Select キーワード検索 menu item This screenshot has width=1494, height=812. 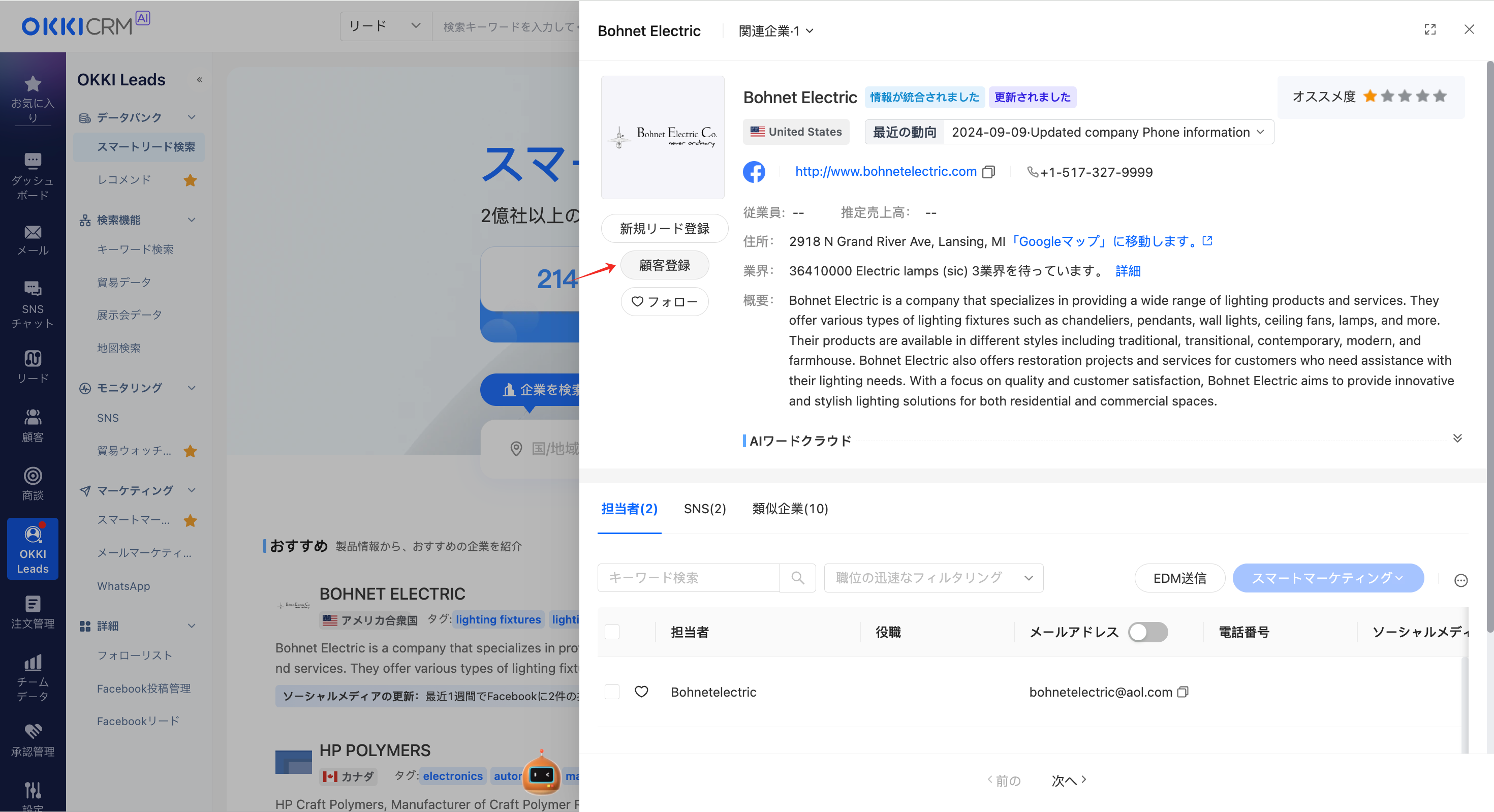(135, 249)
